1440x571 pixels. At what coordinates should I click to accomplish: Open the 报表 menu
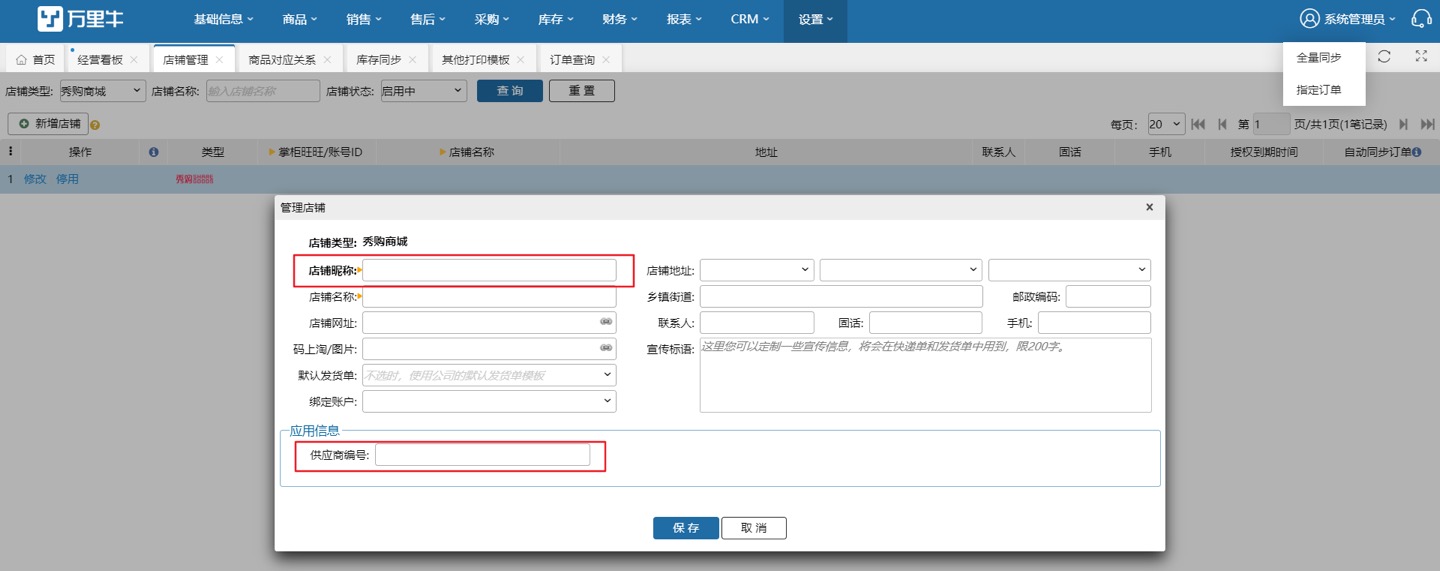point(684,19)
